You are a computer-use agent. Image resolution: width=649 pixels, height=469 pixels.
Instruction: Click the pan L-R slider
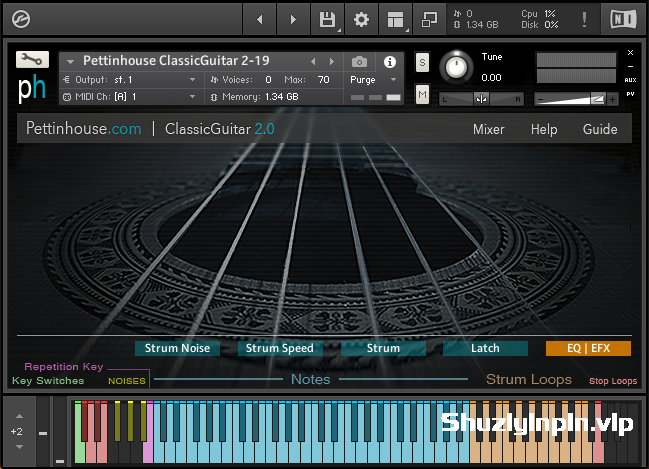point(481,99)
